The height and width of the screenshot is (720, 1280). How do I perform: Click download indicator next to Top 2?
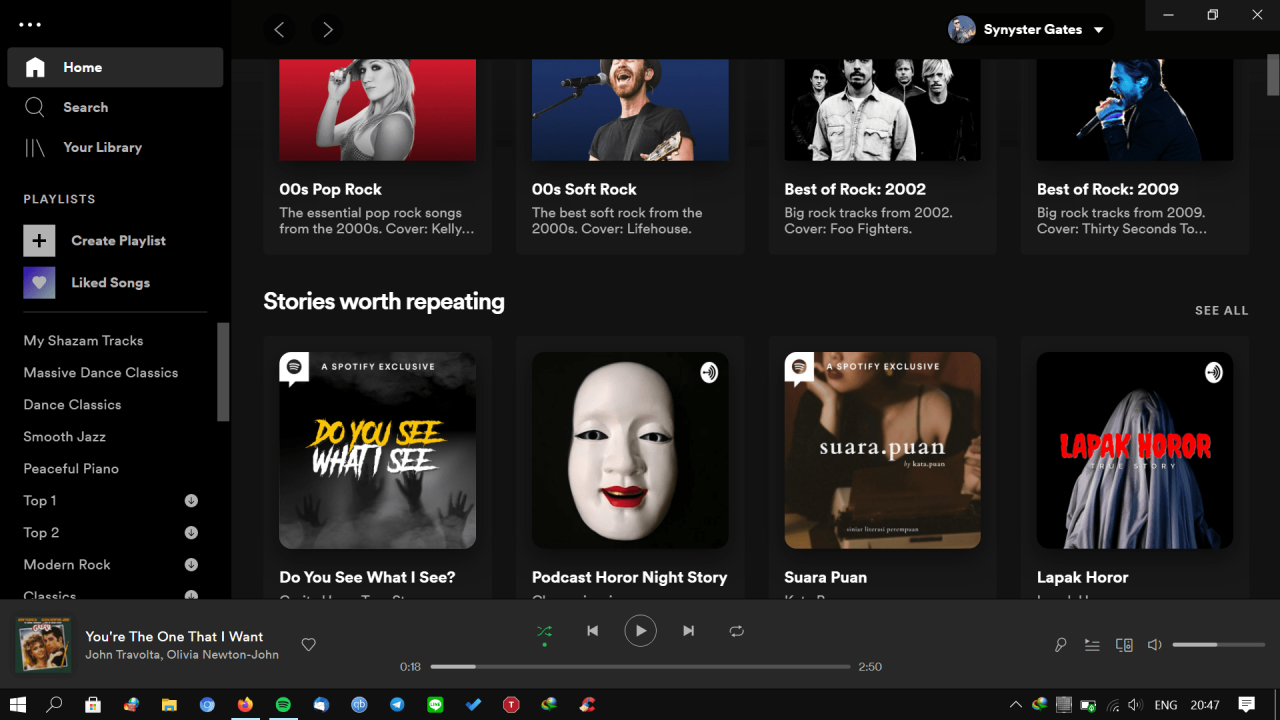(191, 532)
